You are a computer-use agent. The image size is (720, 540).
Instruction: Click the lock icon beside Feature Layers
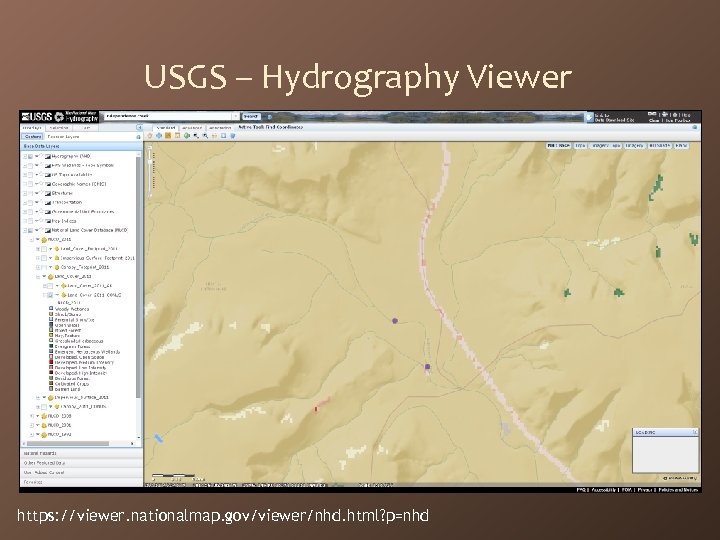138,137
